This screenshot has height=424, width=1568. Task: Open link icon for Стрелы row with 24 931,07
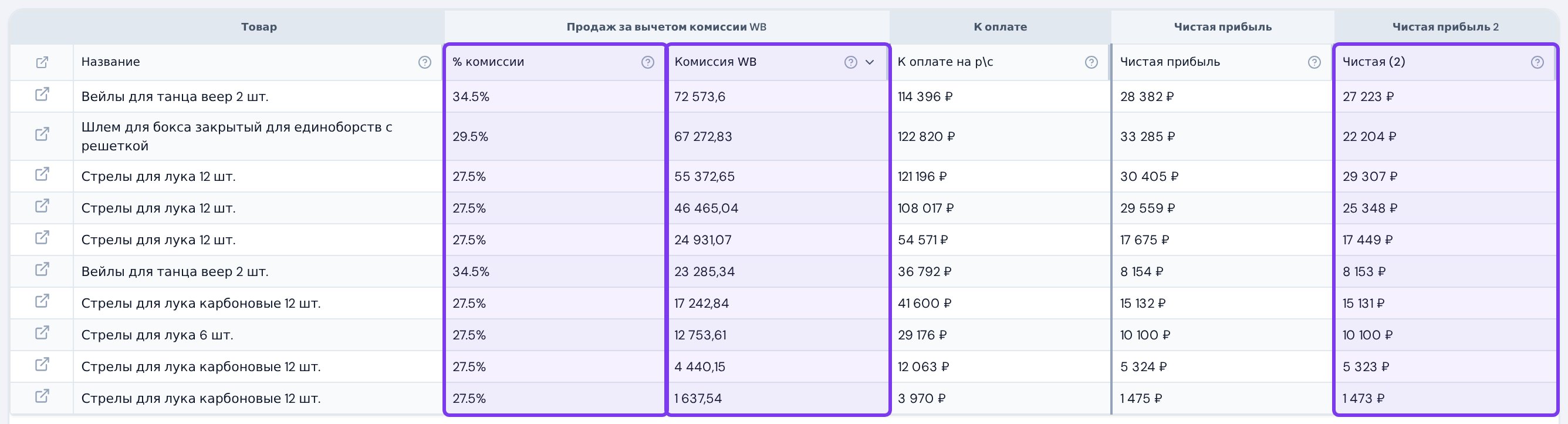pyautogui.click(x=42, y=238)
